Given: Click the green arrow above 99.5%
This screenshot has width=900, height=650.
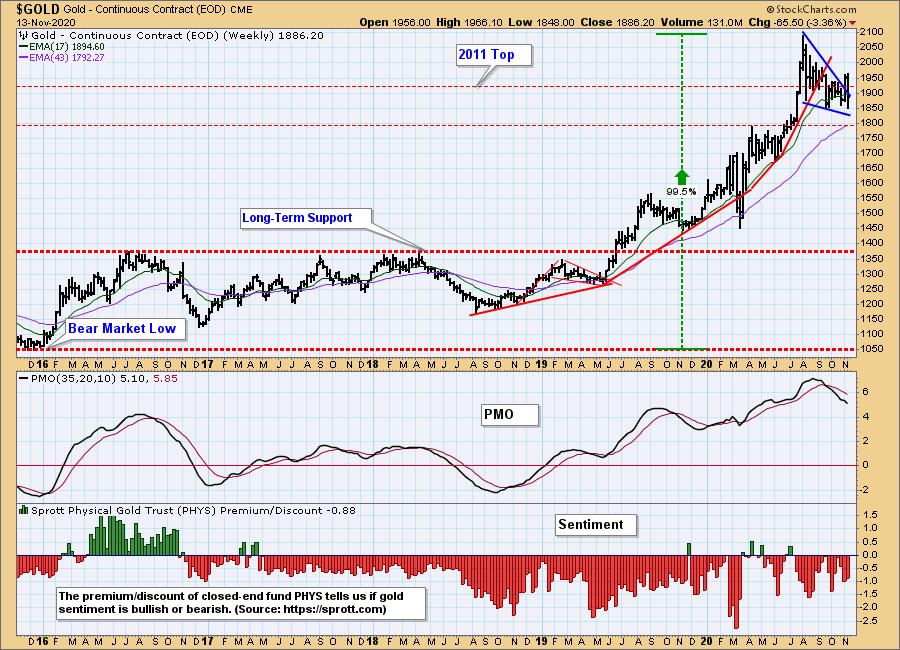Looking at the screenshot, I should coord(681,177).
